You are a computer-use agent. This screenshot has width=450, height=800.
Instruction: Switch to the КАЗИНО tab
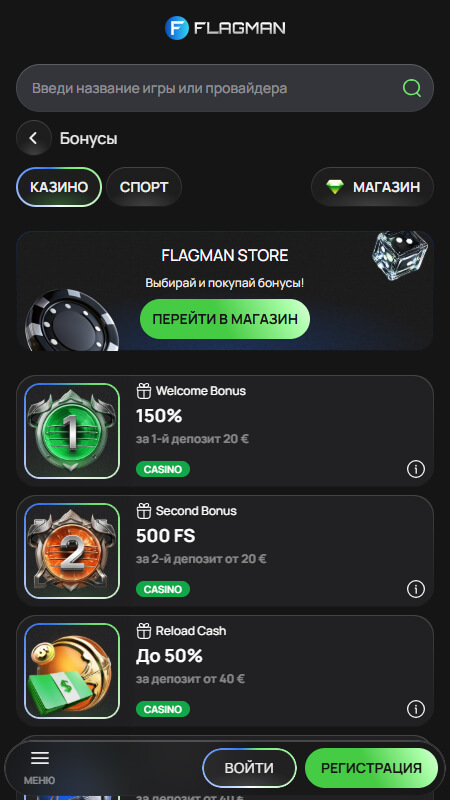(59, 187)
